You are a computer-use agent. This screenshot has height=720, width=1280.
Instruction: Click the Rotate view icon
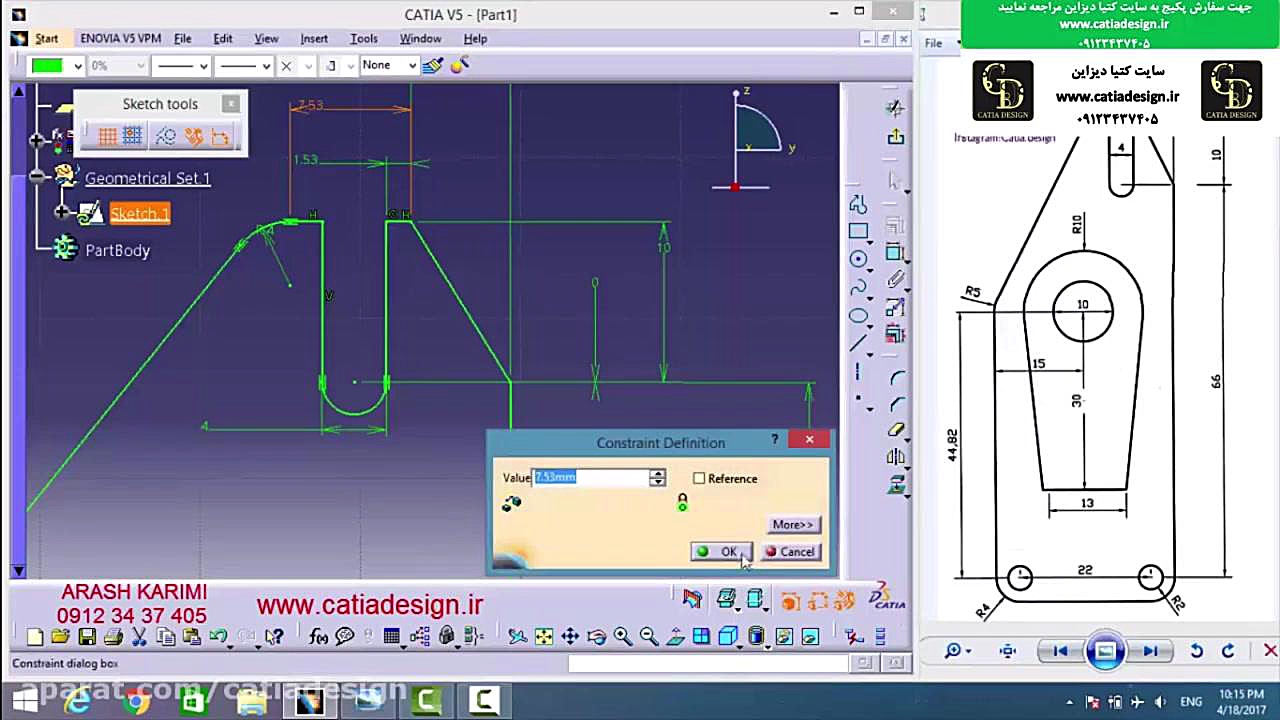coord(596,636)
